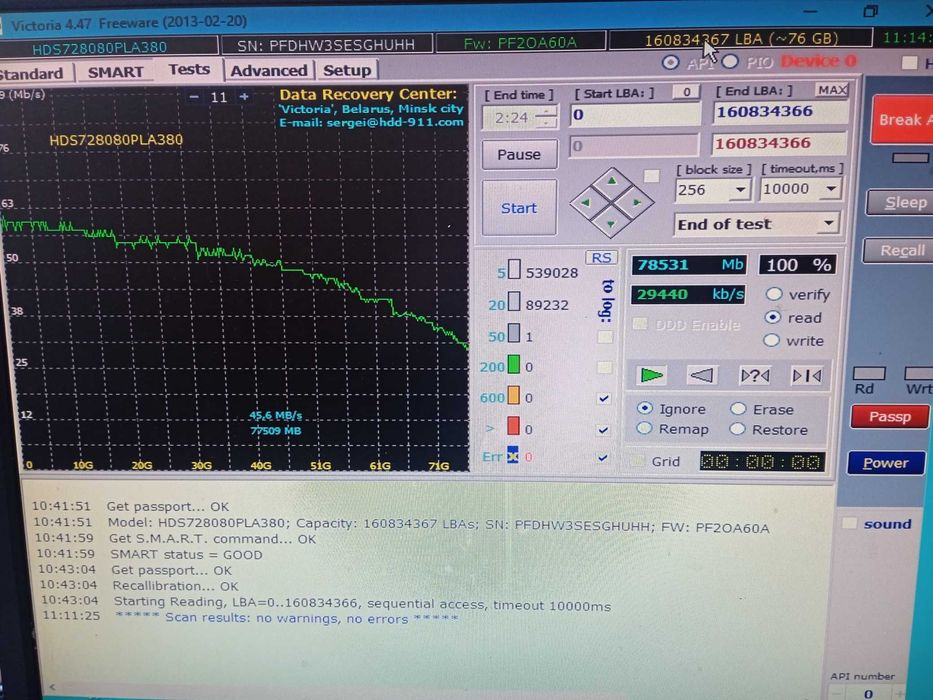Toggle log checkbox for 200 ms row
This screenshot has height=700, width=933.
(604, 367)
